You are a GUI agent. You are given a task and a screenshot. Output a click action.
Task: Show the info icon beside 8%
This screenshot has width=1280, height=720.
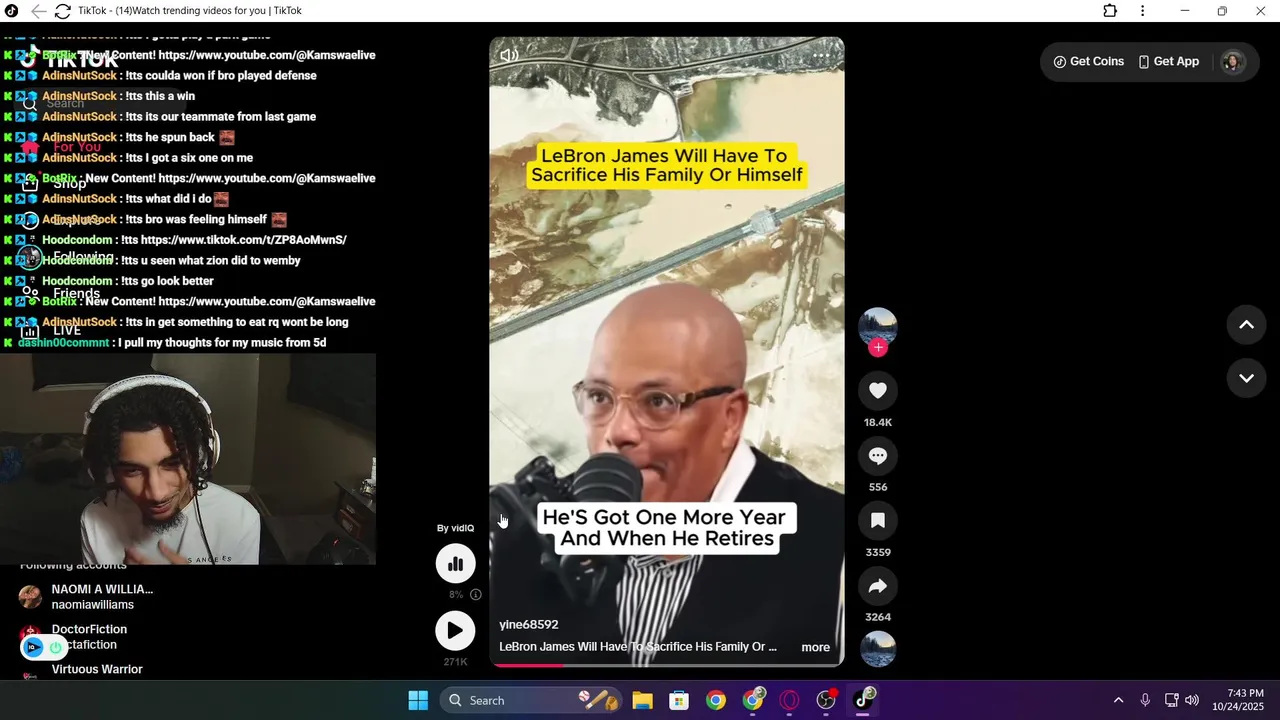click(x=476, y=594)
